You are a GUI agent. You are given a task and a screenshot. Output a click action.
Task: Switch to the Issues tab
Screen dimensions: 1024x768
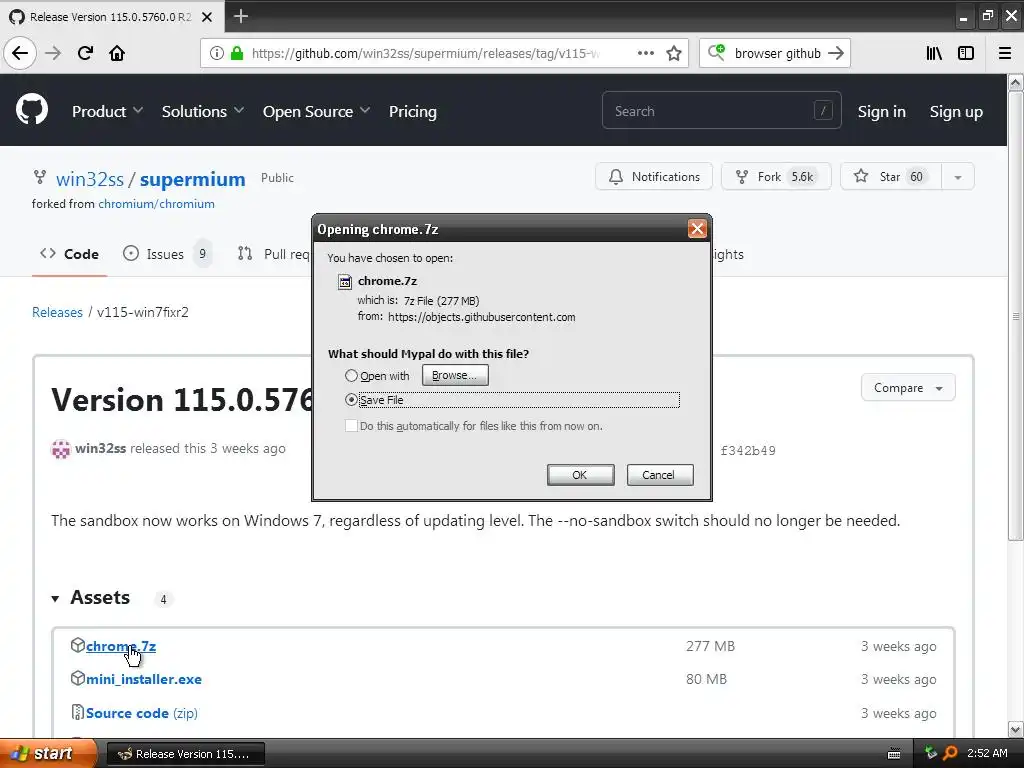pos(167,254)
